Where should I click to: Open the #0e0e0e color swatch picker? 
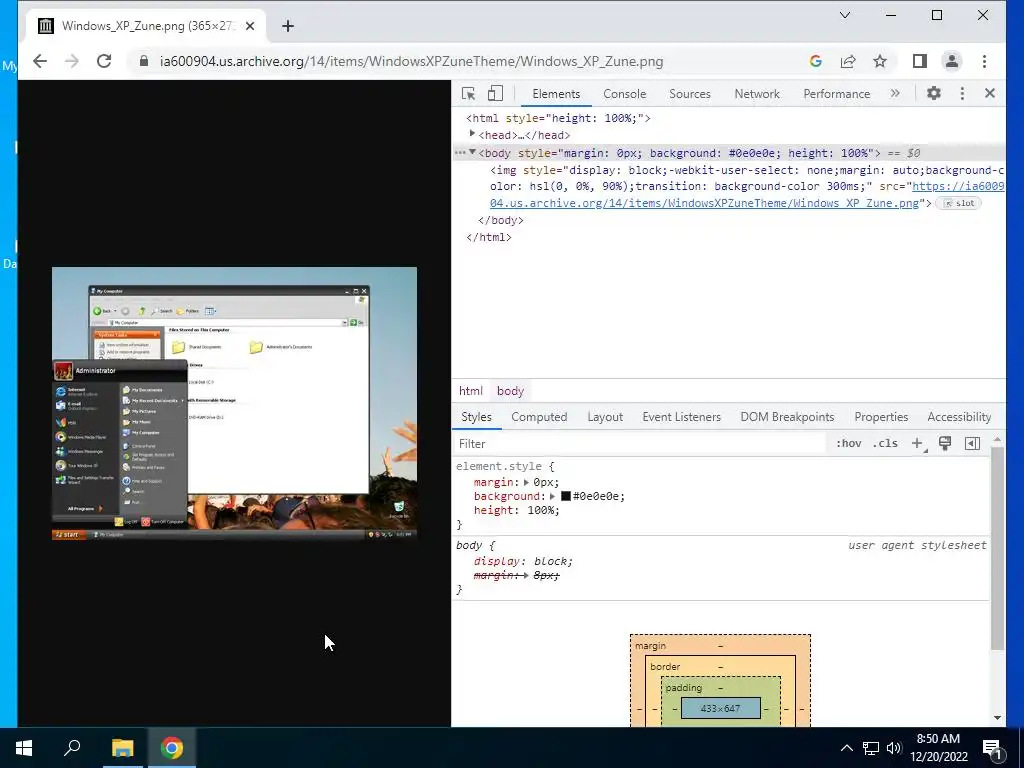coord(566,496)
